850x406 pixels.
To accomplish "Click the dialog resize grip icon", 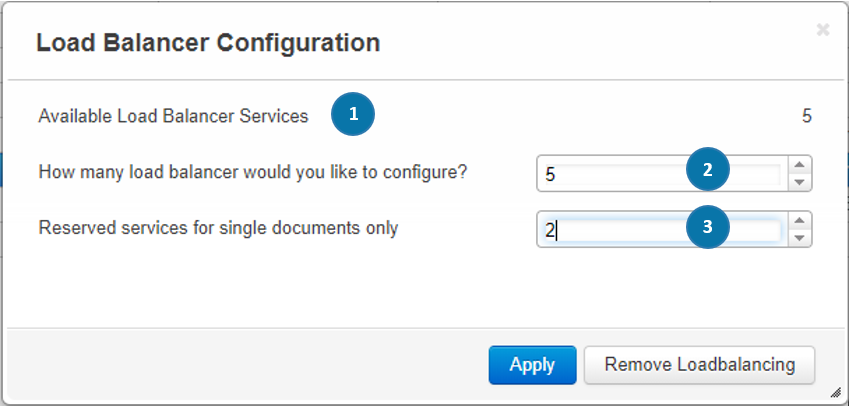I will point(834,393).
